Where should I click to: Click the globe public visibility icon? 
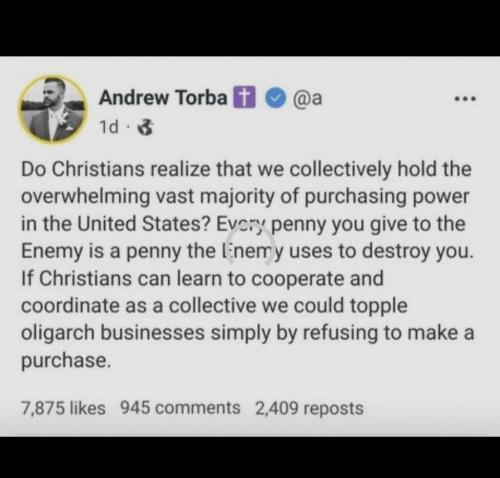click(146, 127)
